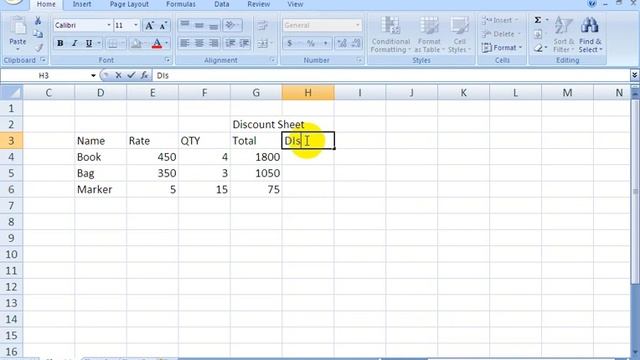Open the Cells Format dropdown
This screenshot has height=360, width=640.
coord(502,48)
